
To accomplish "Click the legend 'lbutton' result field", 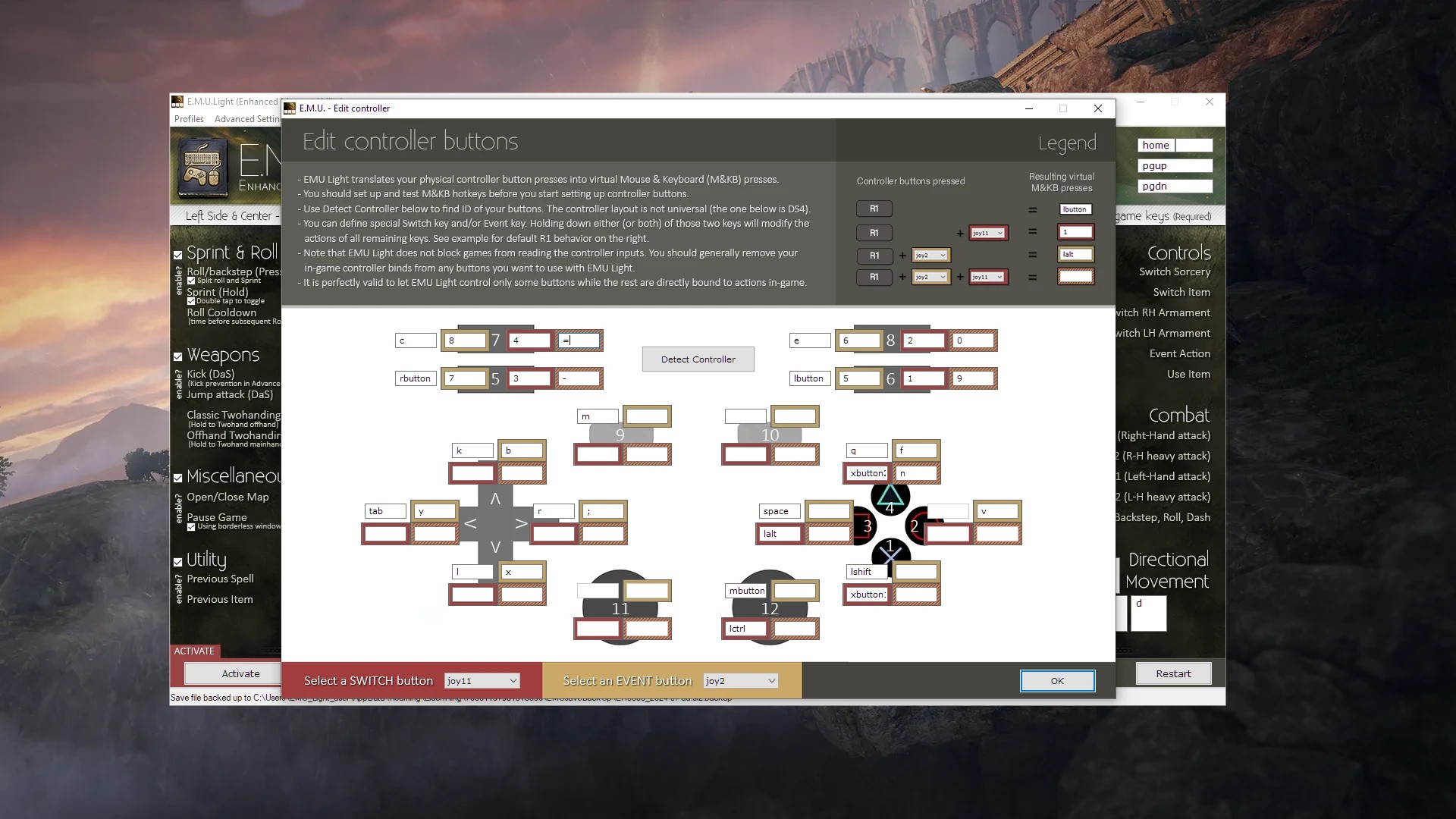I will [x=1075, y=209].
